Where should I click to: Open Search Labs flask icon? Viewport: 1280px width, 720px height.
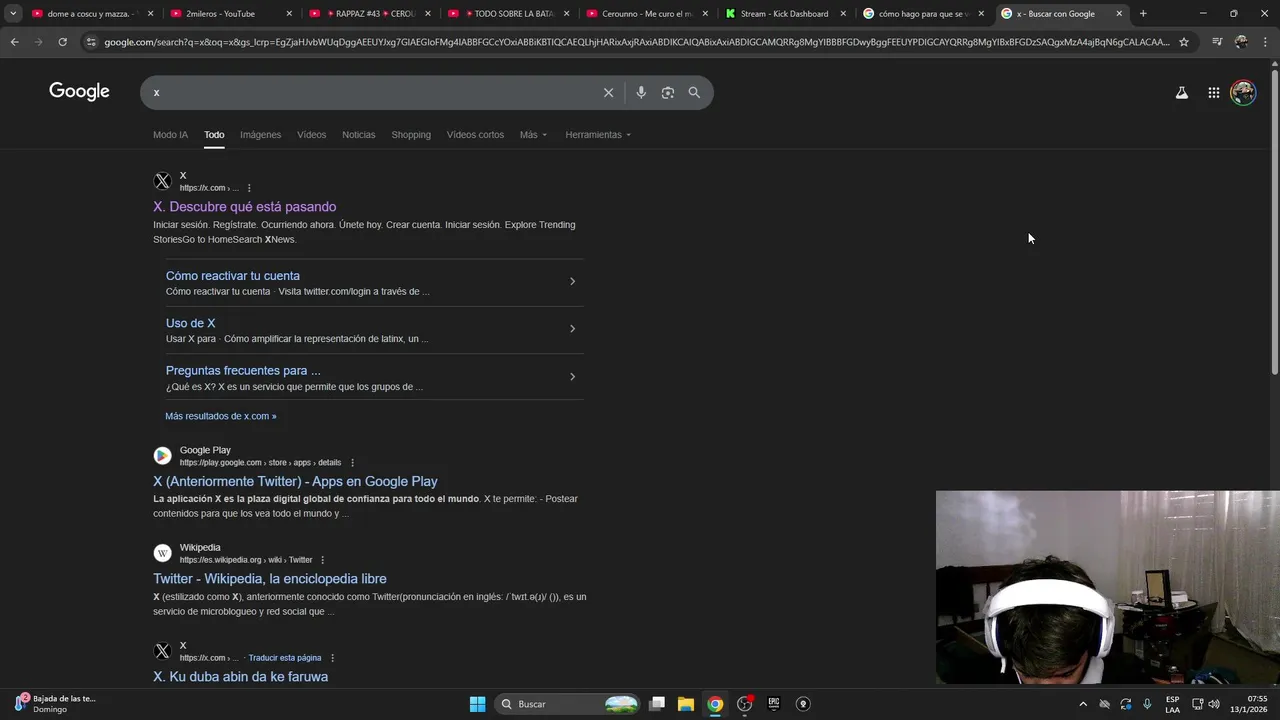click(x=1181, y=92)
